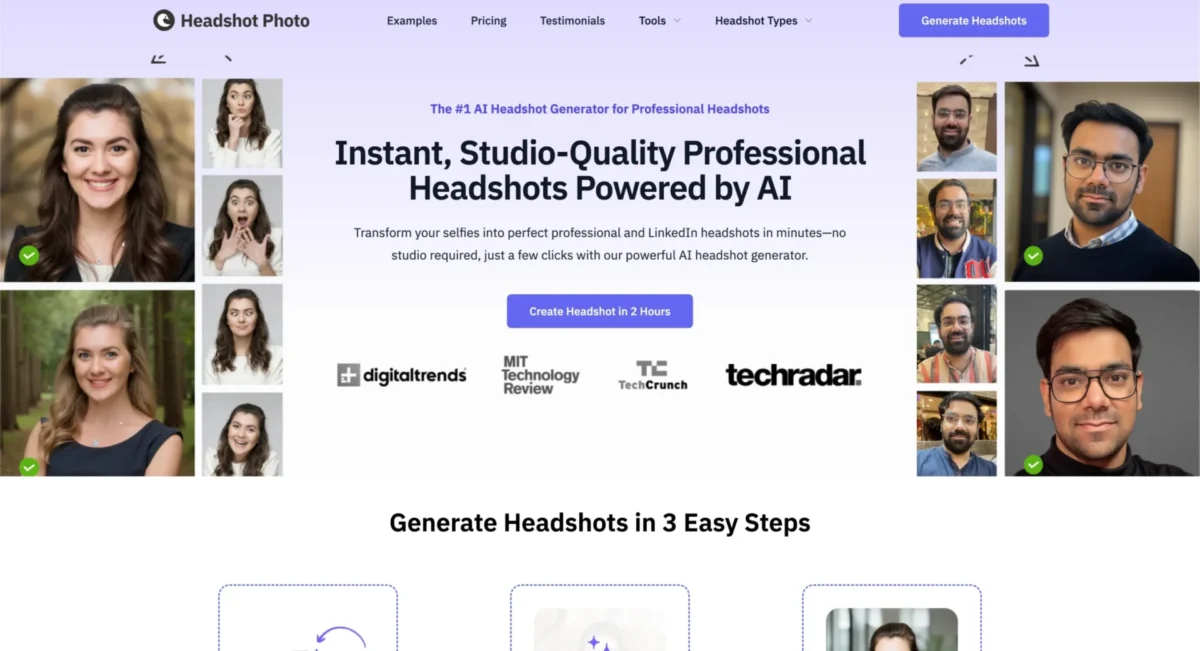Viewport: 1200px width, 651px height.
Task: Click the "Transform your selfies" description paragraph
Action: (x=600, y=244)
